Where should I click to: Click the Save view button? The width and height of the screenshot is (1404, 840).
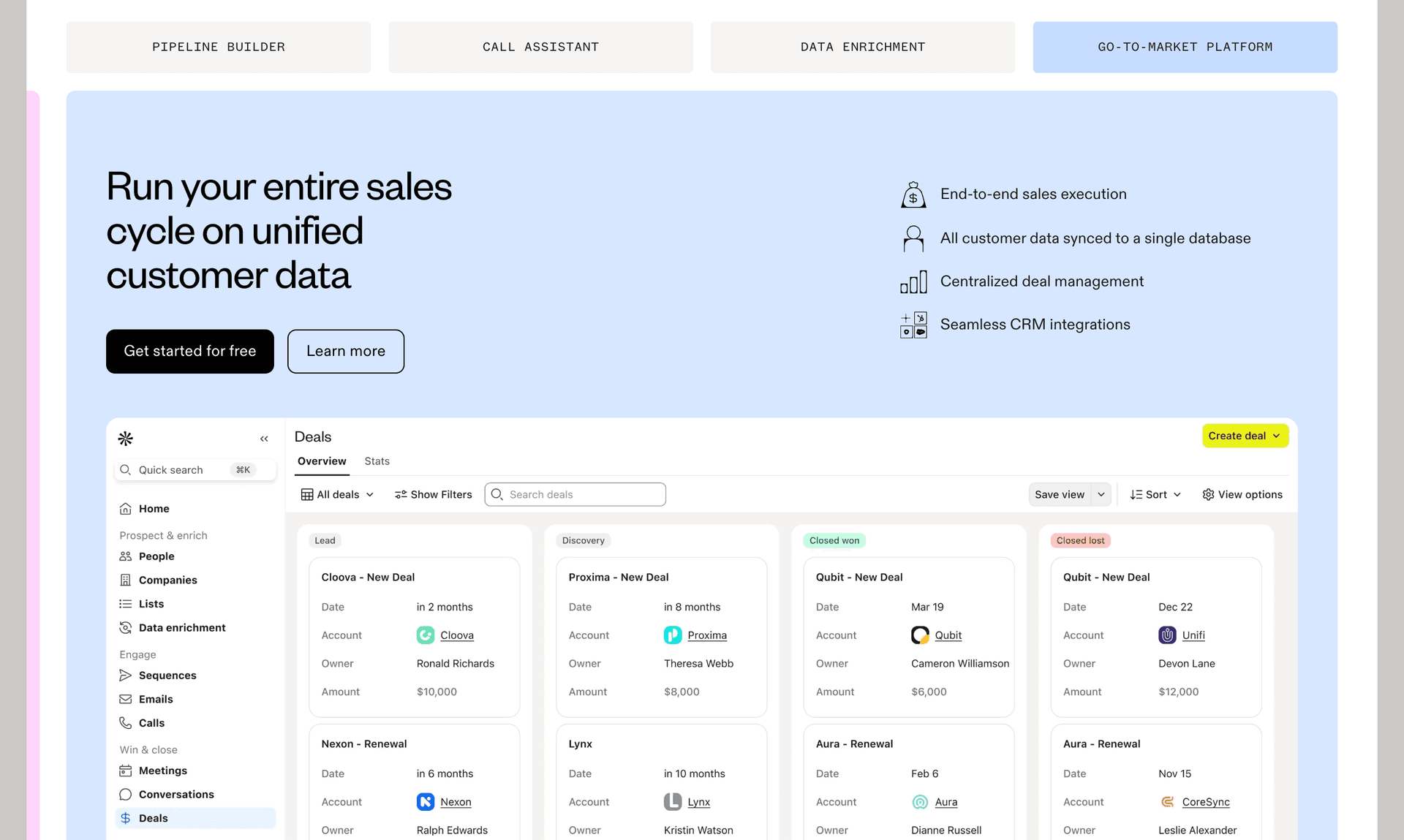(1060, 495)
